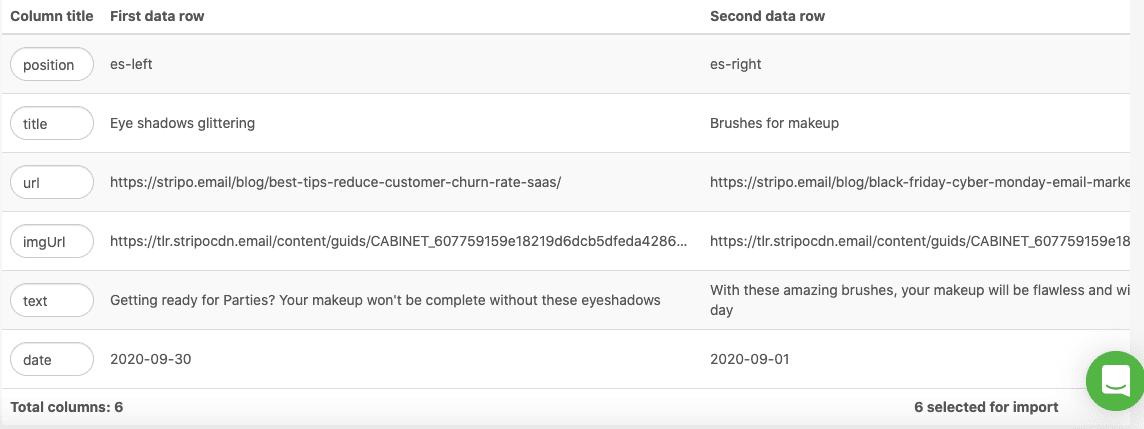This screenshot has height=429, width=1144.
Task: Click the first row's stripocdn image URL
Action: pos(398,241)
